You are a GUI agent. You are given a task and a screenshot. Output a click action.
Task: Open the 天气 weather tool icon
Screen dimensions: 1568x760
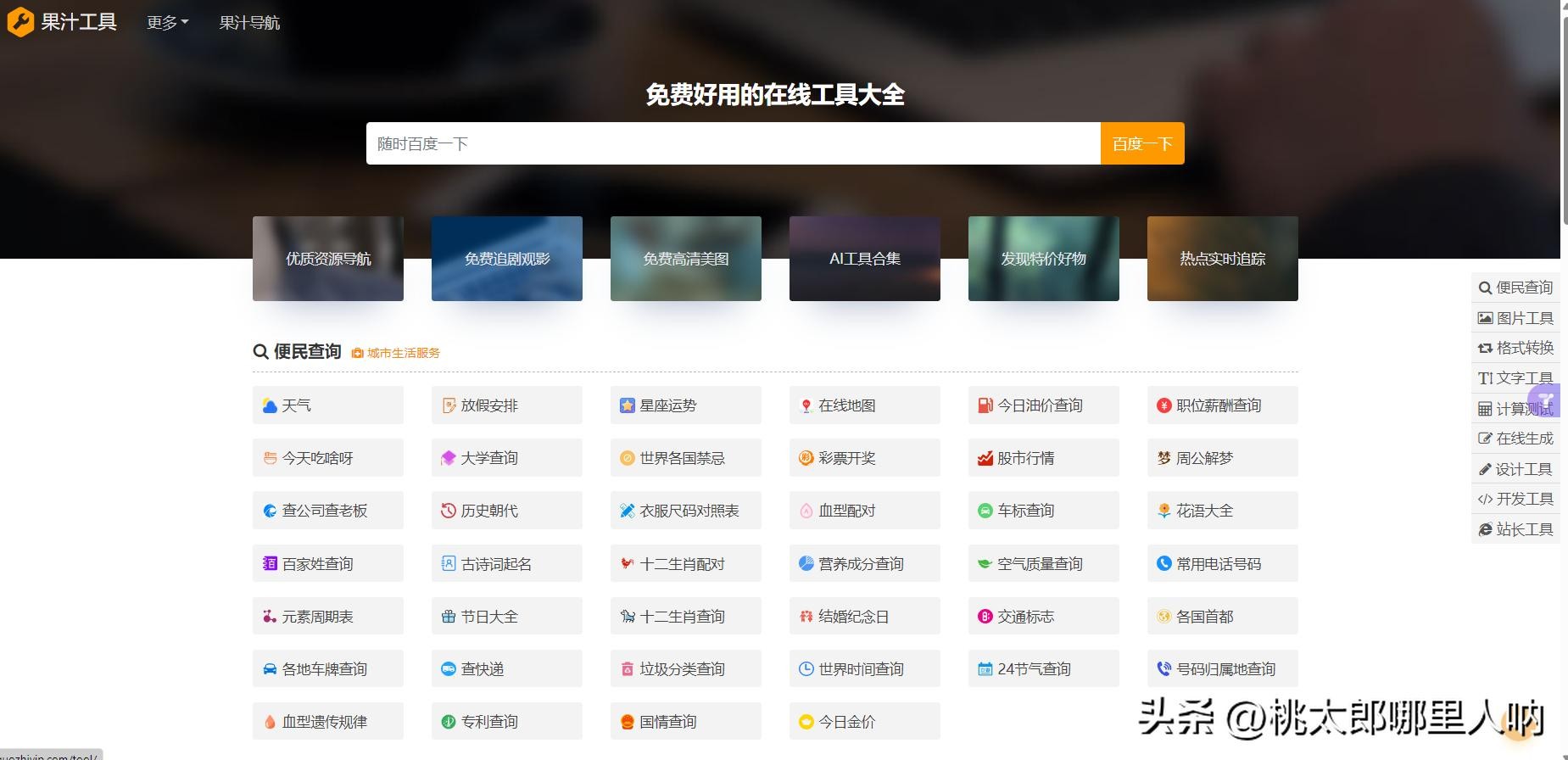point(270,405)
